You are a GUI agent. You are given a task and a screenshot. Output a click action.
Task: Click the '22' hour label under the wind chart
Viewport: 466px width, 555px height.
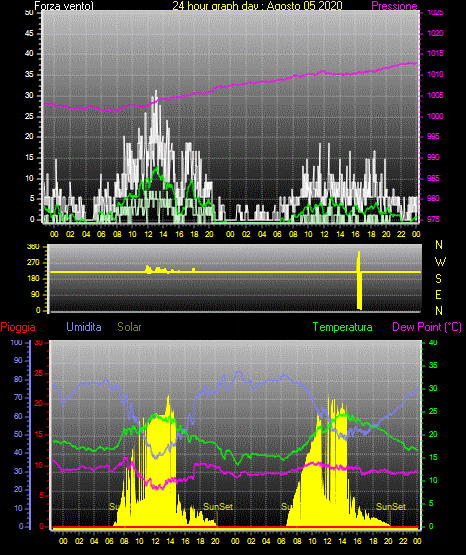click(401, 234)
